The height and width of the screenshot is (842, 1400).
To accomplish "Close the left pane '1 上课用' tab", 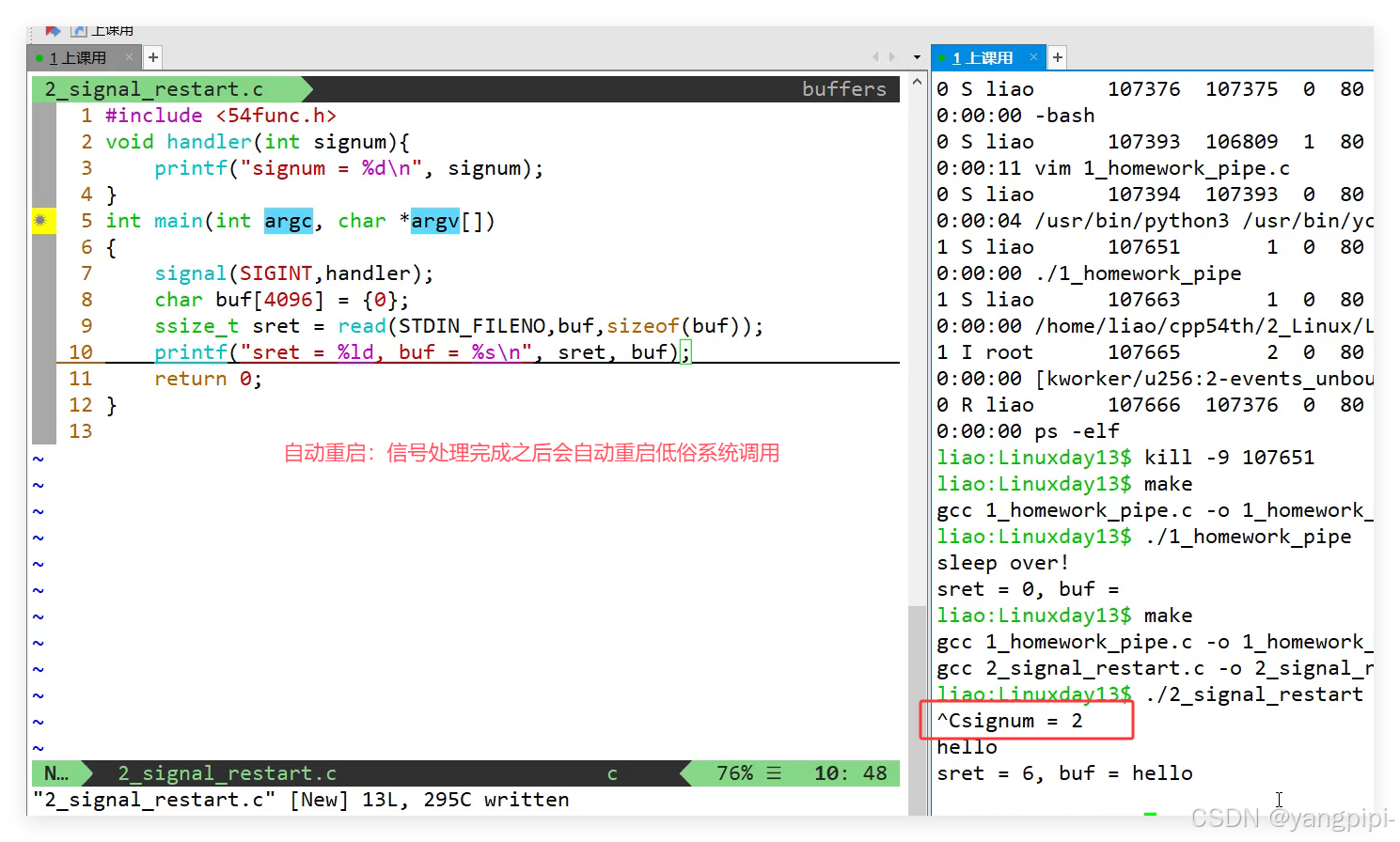I will click(130, 57).
